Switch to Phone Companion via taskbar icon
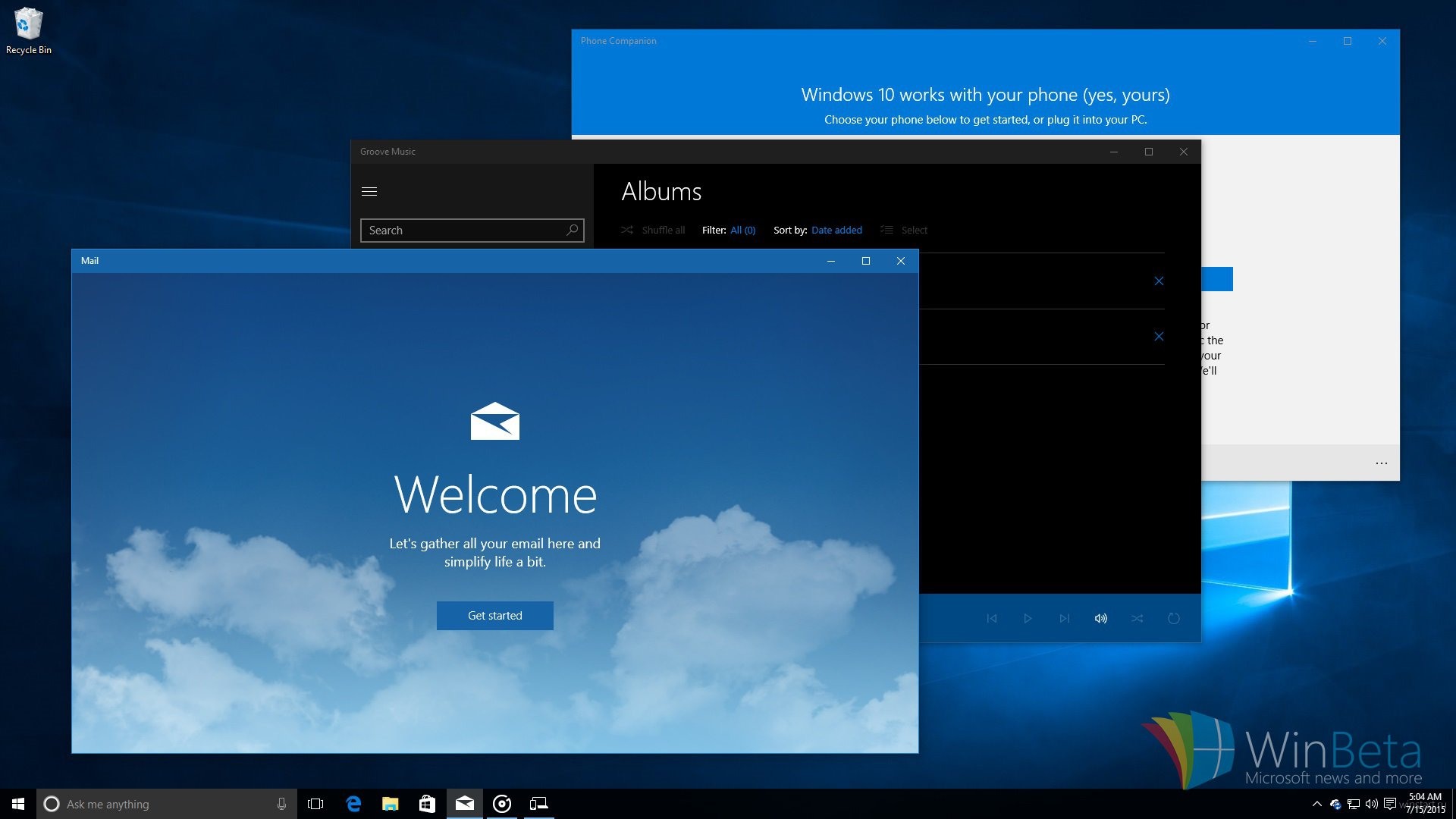Image resolution: width=1456 pixels, height=819 pixels. tap(538, 804)
